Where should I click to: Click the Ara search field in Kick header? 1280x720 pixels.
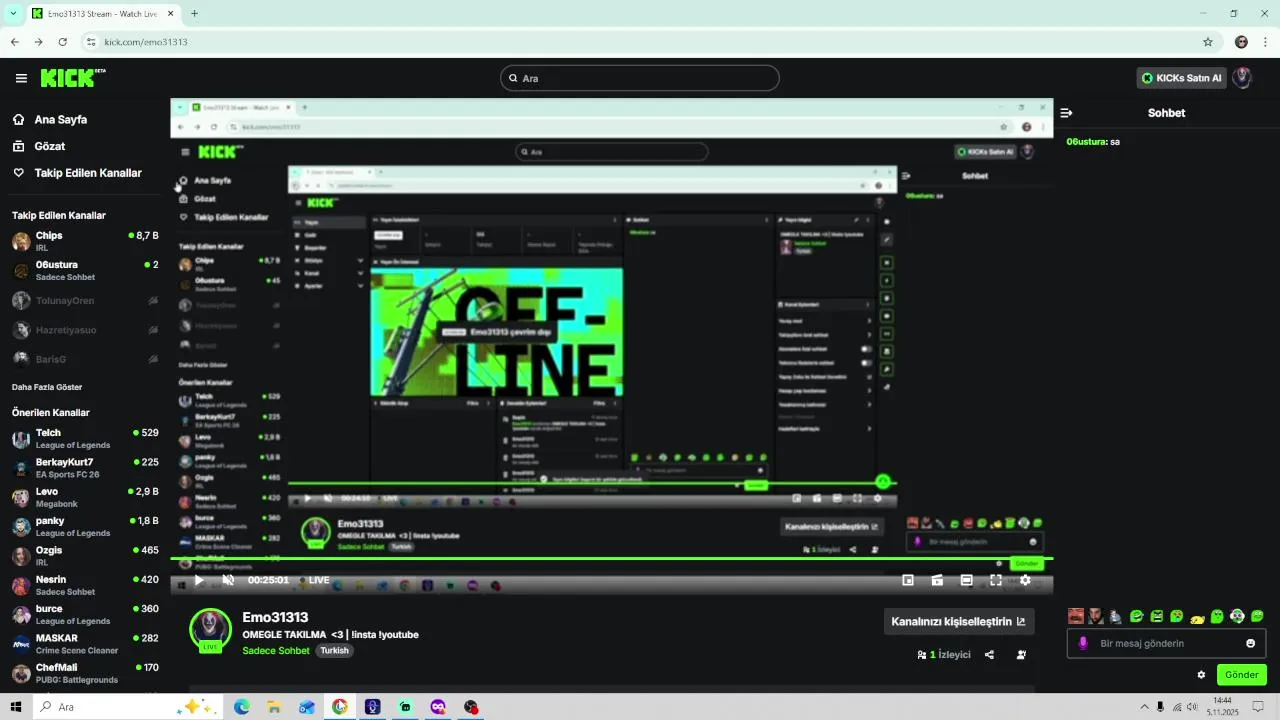coord(640,78)
